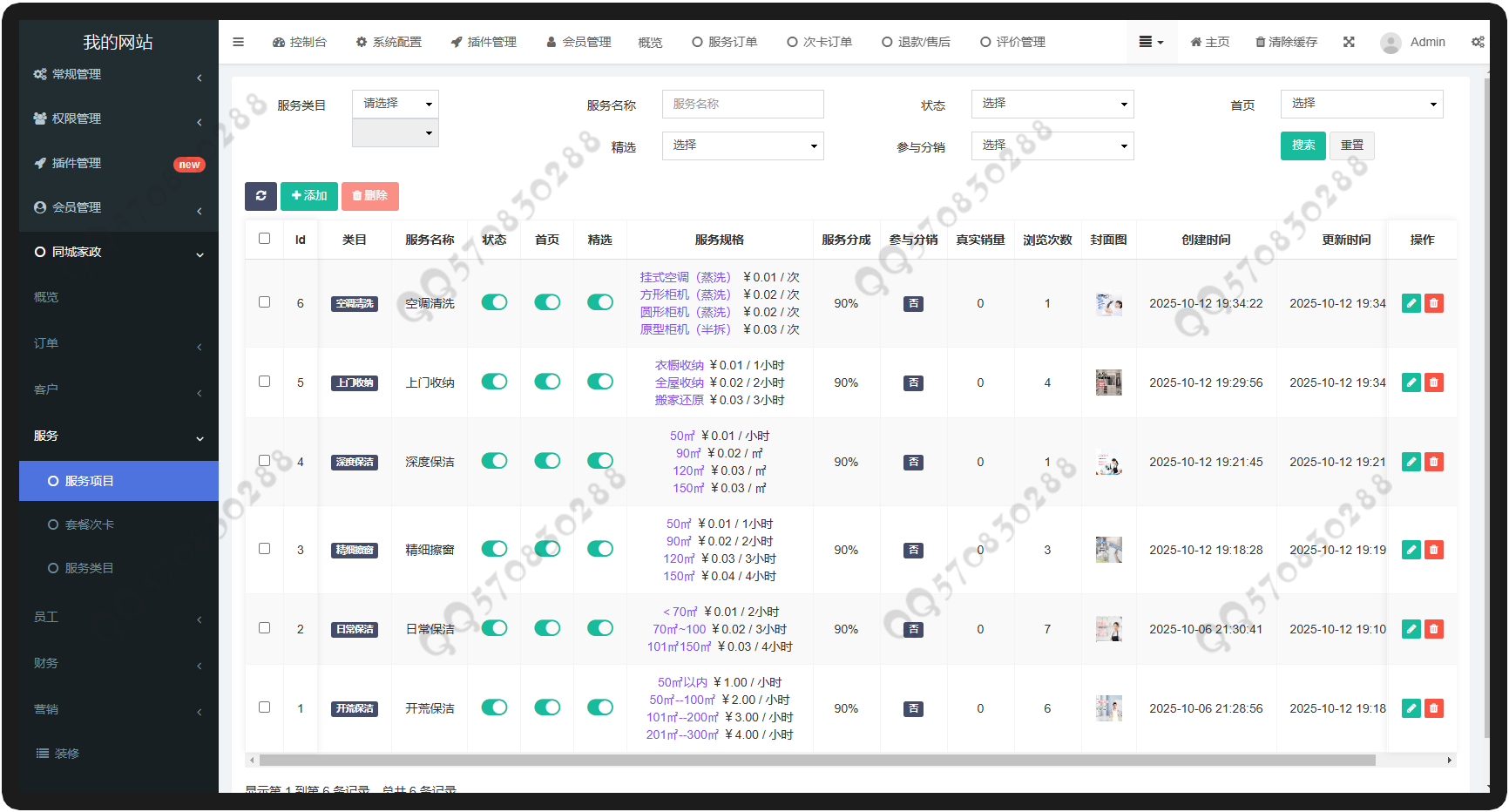Image resolution: width=1509 pixels, height=812 pixels.
Task: Click the horizontal scrollbar below the table
Action: click(x=816, y=761)
